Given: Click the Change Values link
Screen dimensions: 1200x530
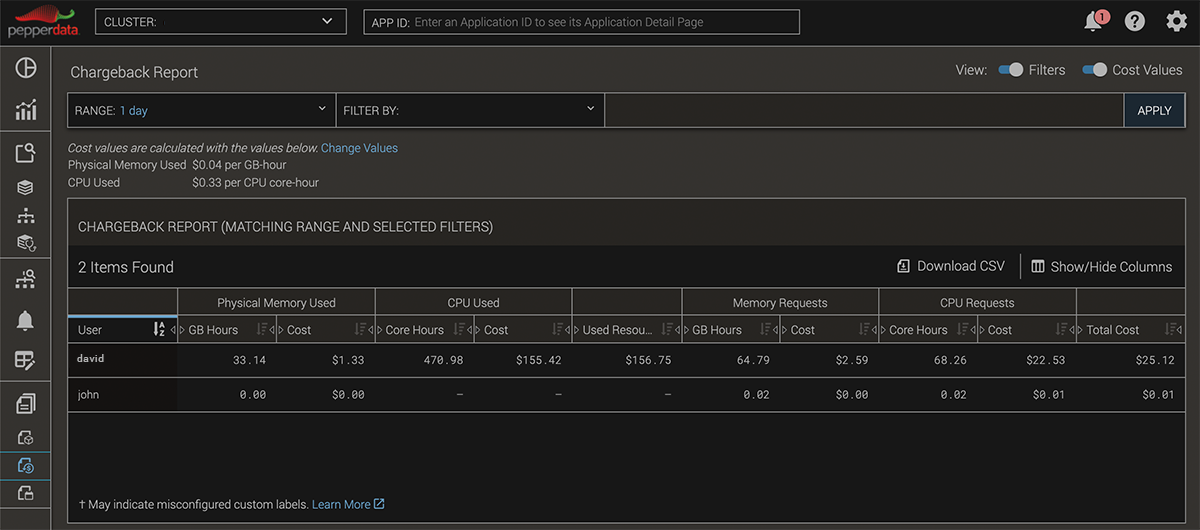Looking at the screenshot, I should point(359,148).
